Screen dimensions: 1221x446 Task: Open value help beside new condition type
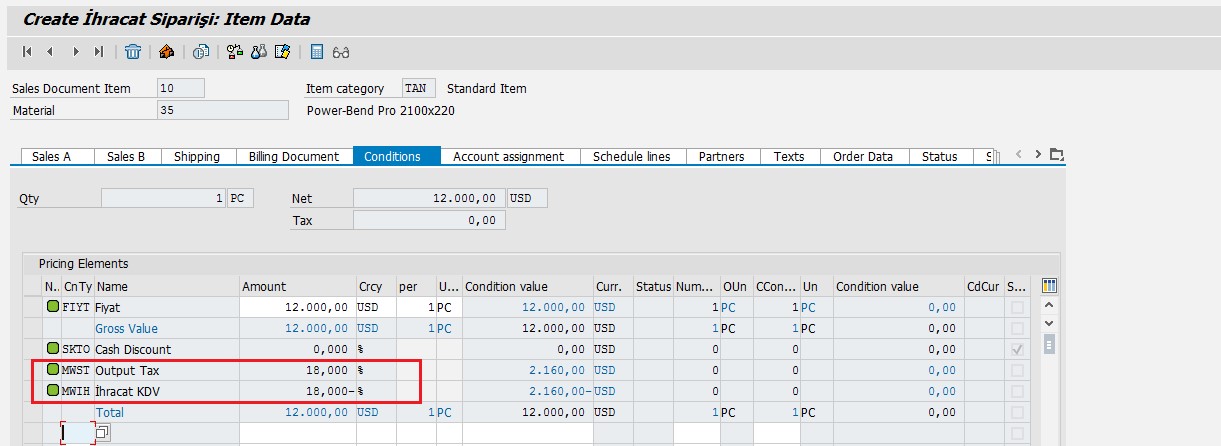(102, 433)
